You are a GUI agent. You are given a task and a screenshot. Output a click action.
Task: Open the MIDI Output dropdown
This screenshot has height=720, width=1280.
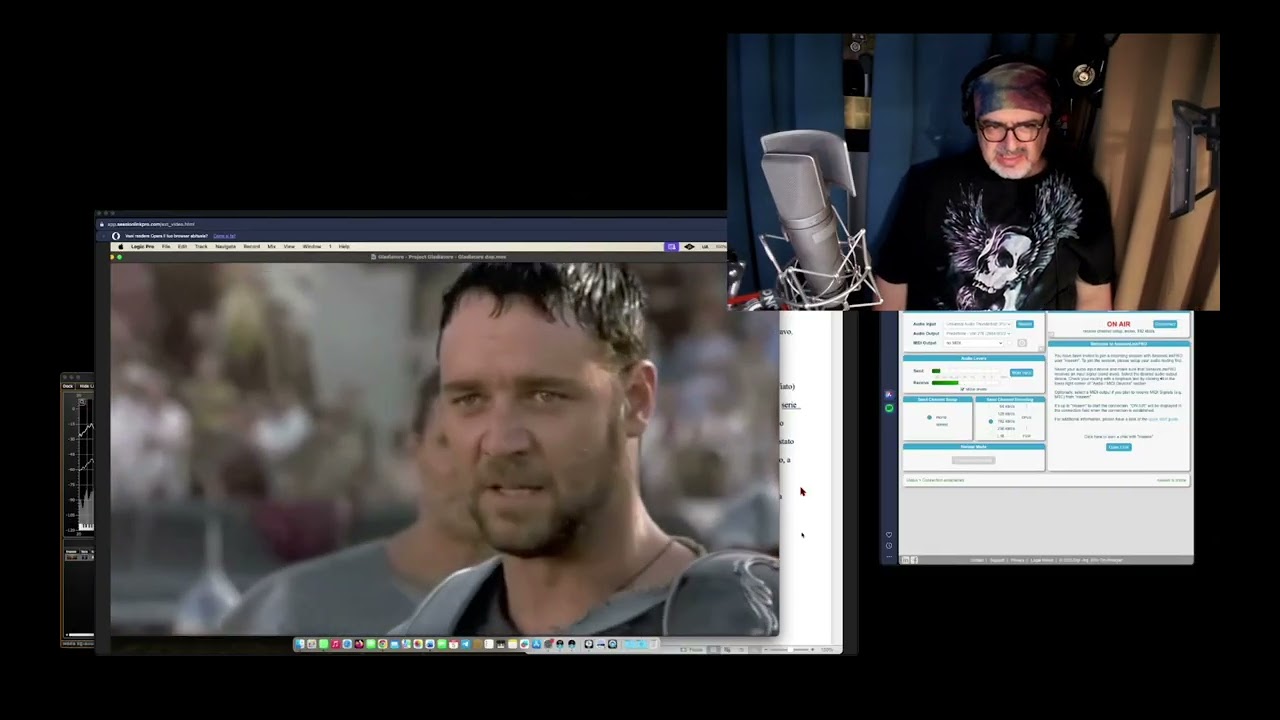(974, 343)
